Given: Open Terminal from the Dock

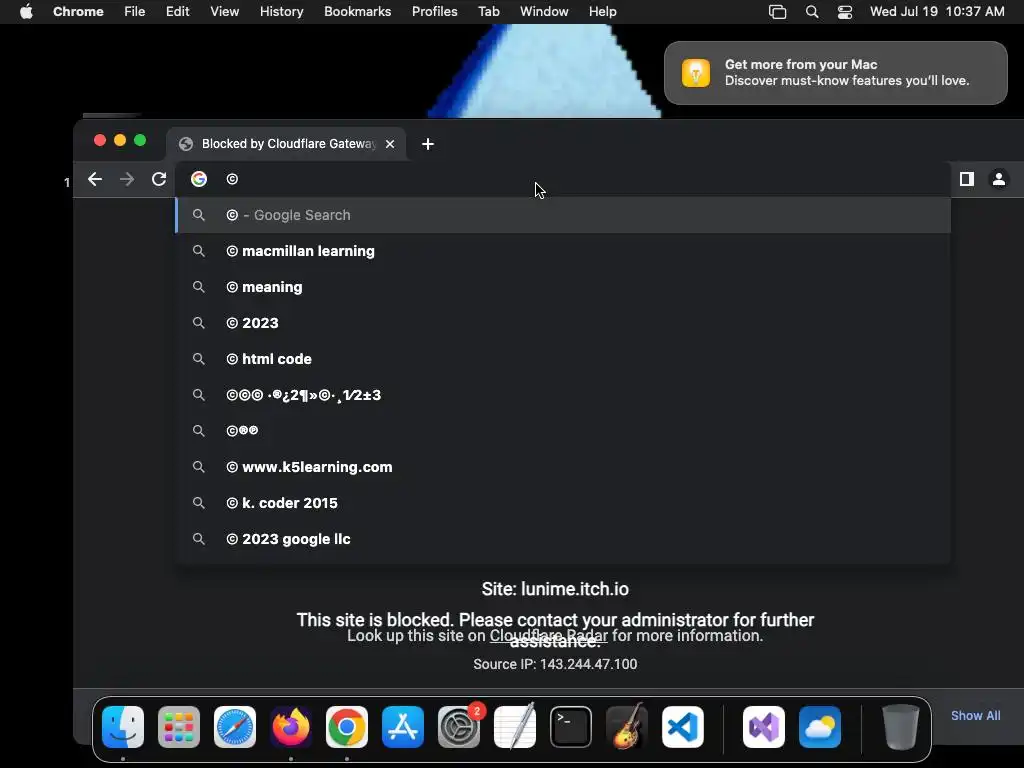Looking at the screenshot, I should point(571,727).
